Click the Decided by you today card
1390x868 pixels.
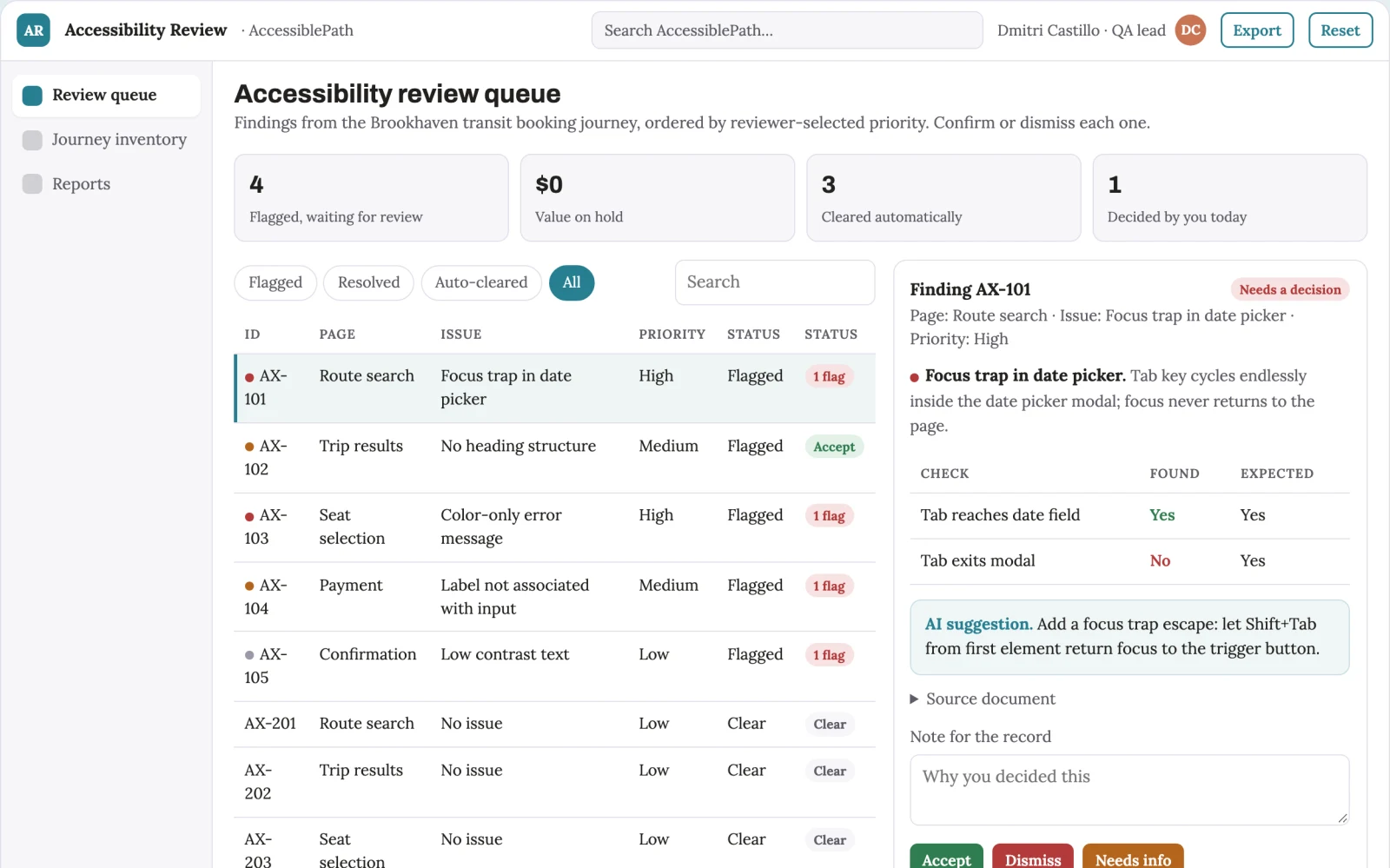tap(1230, 198)
